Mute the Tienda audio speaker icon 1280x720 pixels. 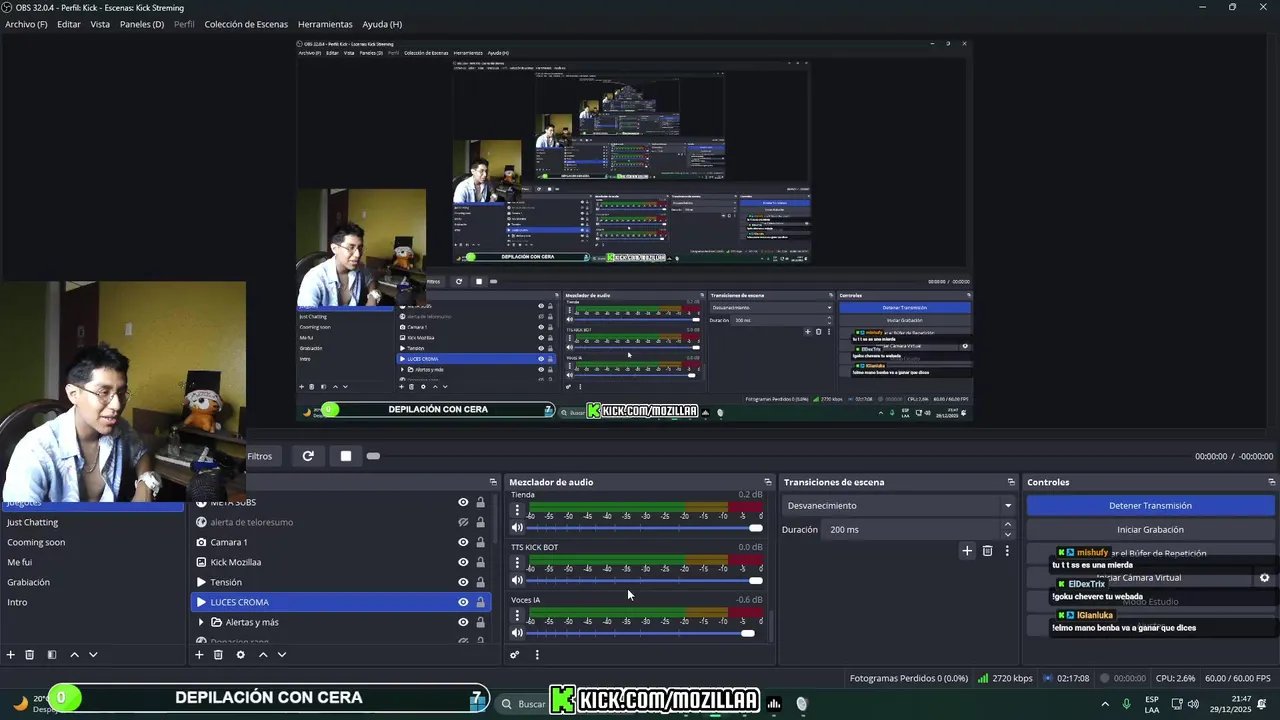click(517, 528)
